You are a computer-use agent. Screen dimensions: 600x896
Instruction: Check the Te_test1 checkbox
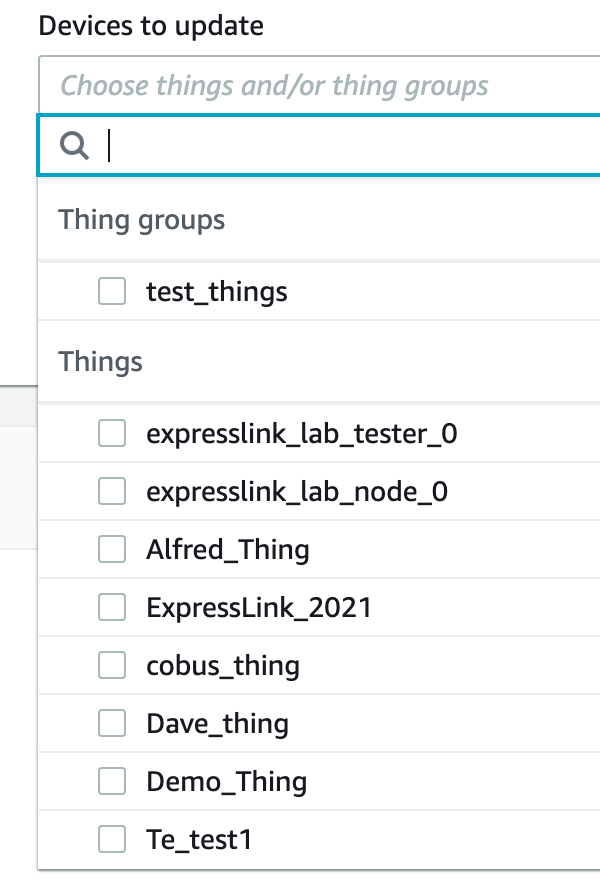112,840
